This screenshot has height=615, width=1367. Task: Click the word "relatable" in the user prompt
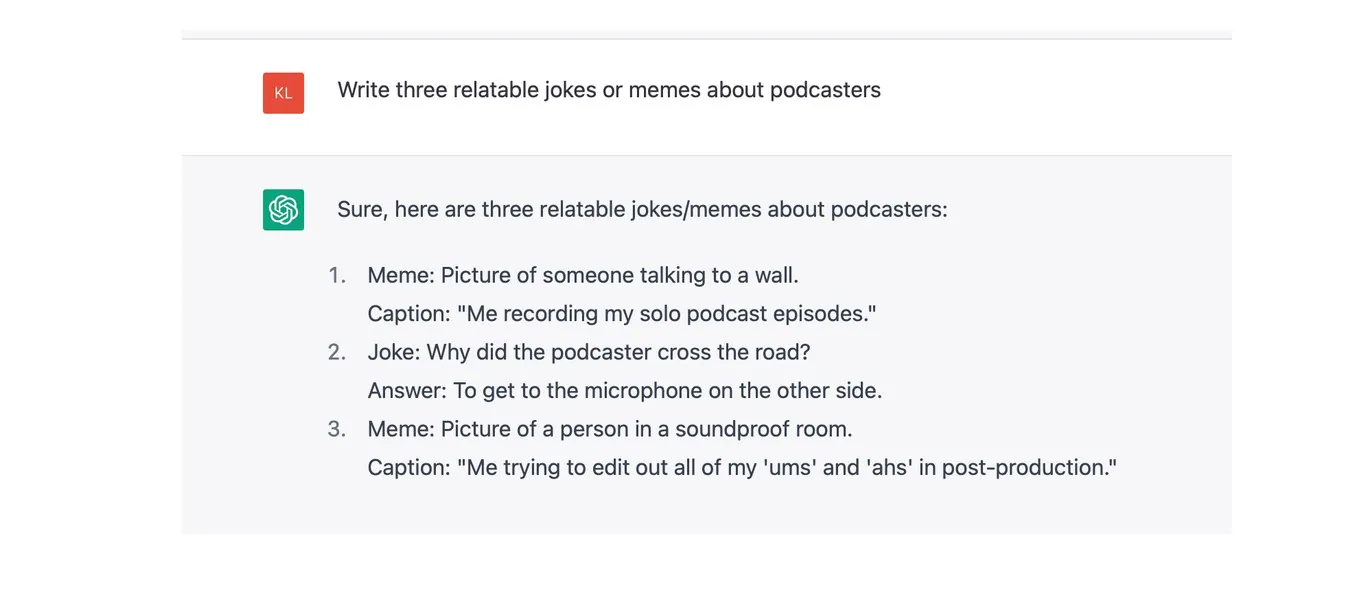pos(495,90)
